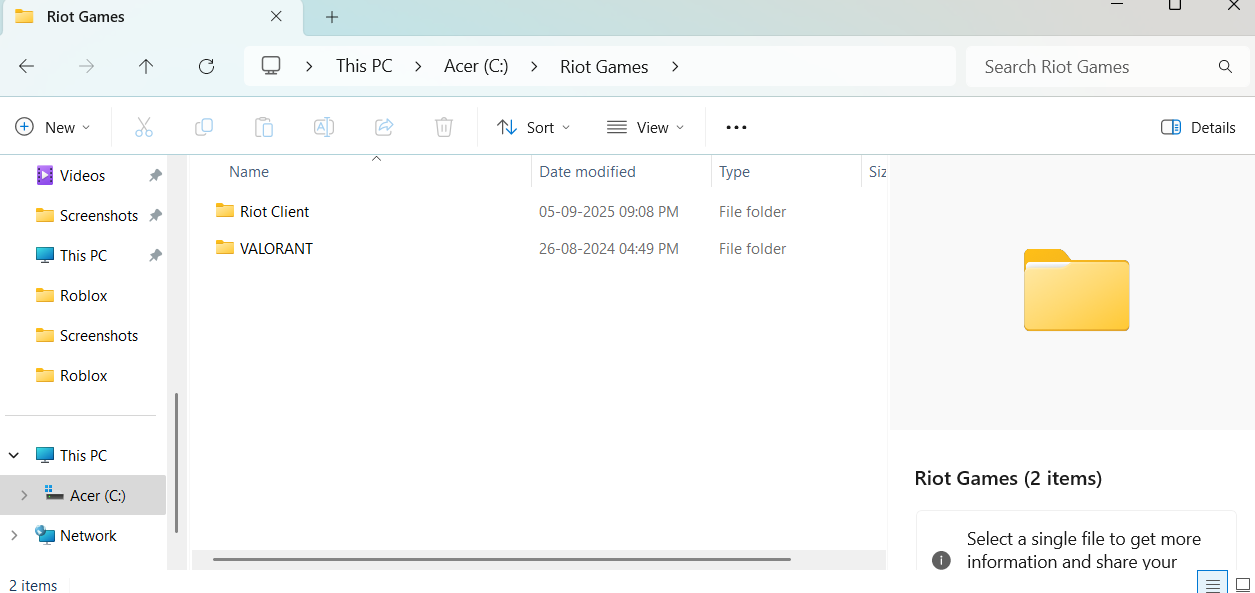Click chevron after Riot Games in breadcrumb
The width and height of the screenshot is (1255, 593).
pyautogui.click(x=675, y=66)
